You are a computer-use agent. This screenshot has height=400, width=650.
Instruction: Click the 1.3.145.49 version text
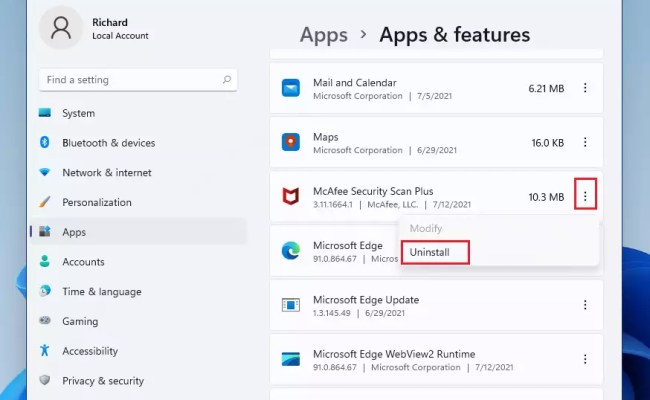tap(331, 313)
